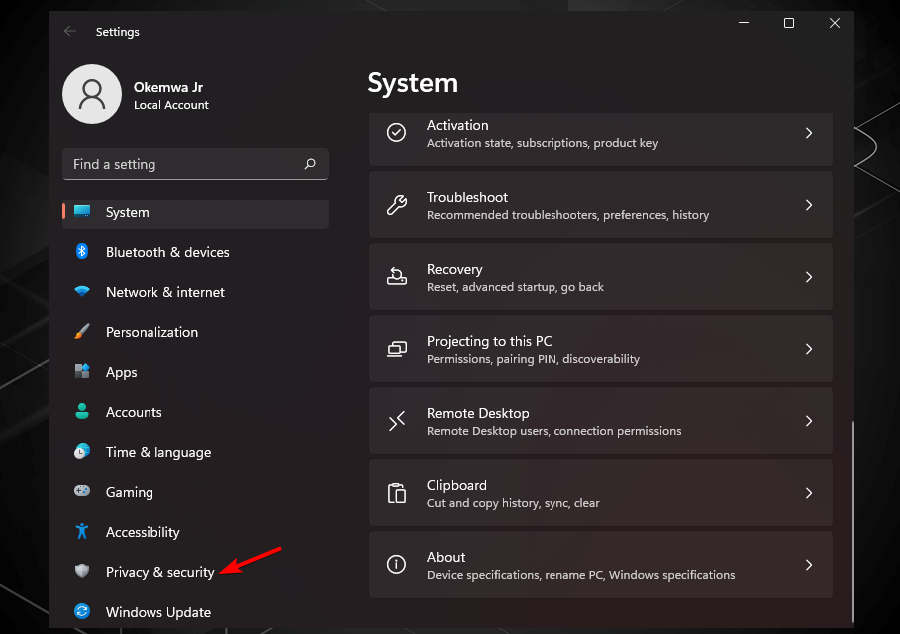Select Privacy & security in the sidebar

pyautogui.click(x=160, y=572)
